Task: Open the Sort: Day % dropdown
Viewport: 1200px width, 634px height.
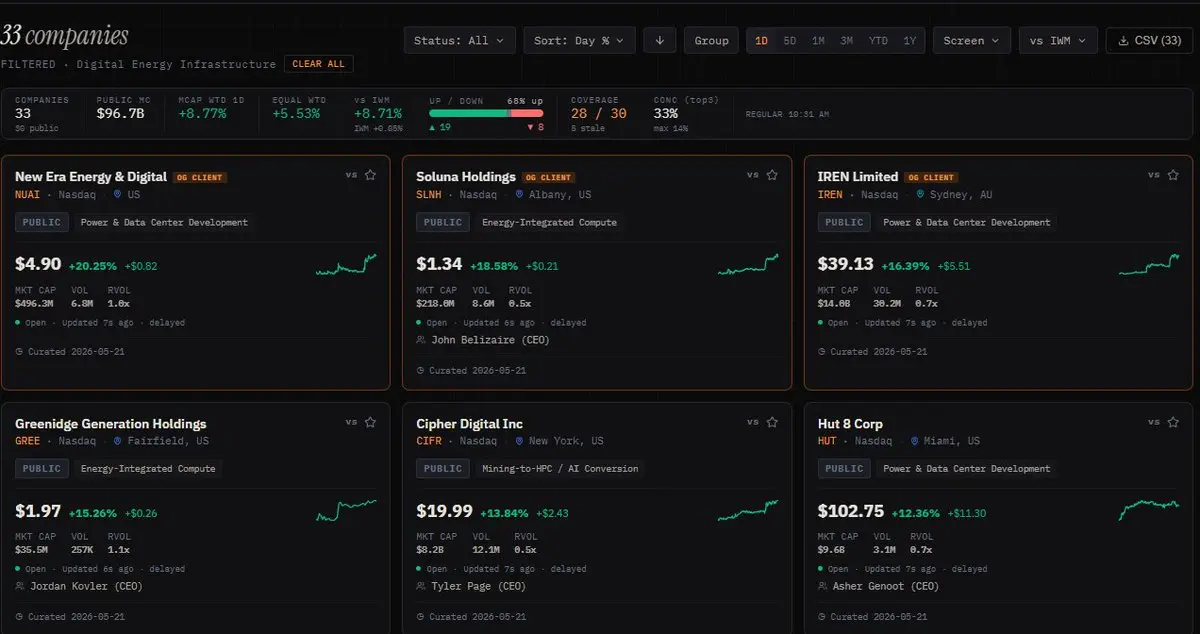Action: pos(579,40)
